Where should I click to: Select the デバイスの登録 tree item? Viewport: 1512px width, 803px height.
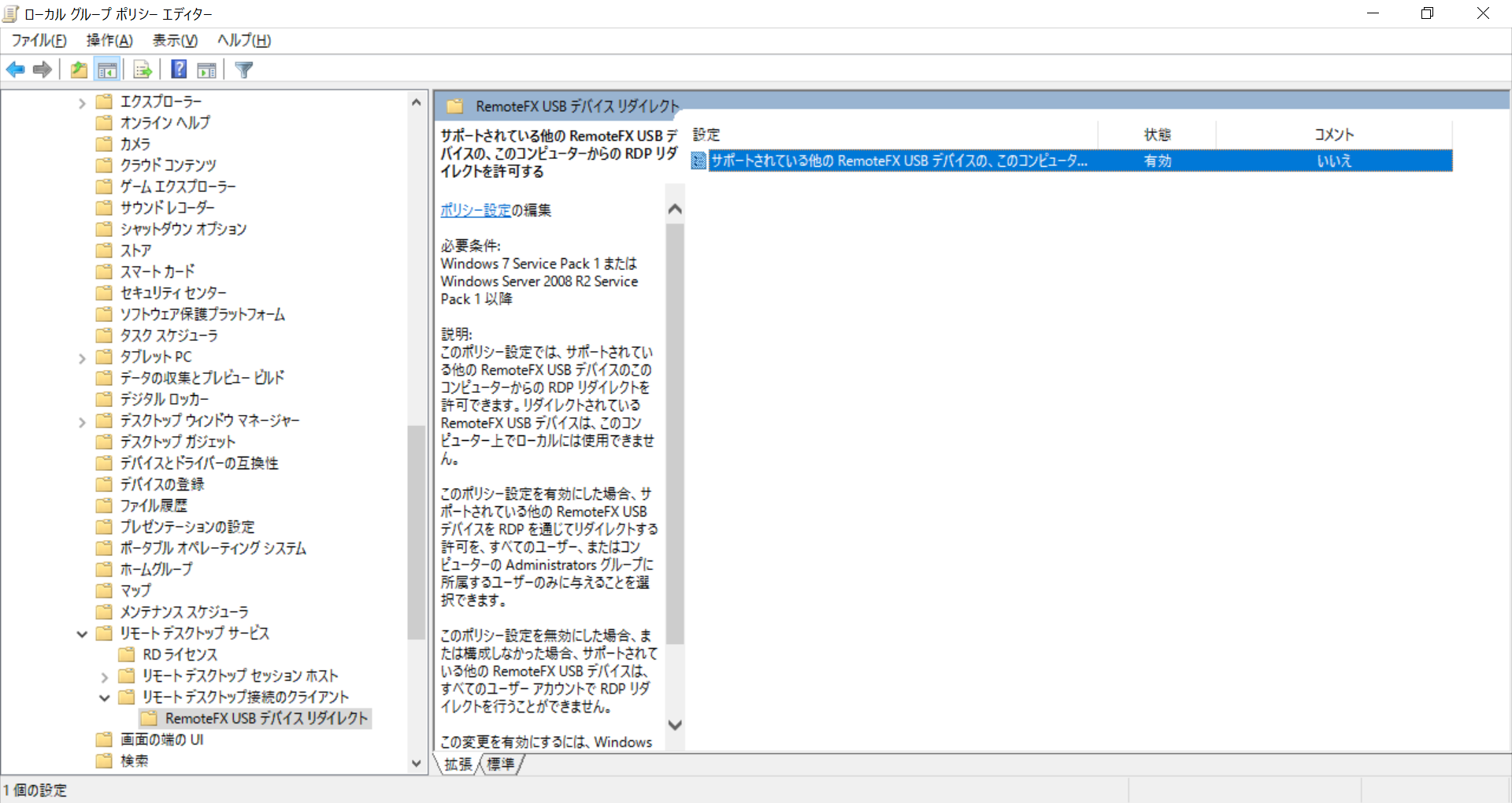click(x=162, y=484)
